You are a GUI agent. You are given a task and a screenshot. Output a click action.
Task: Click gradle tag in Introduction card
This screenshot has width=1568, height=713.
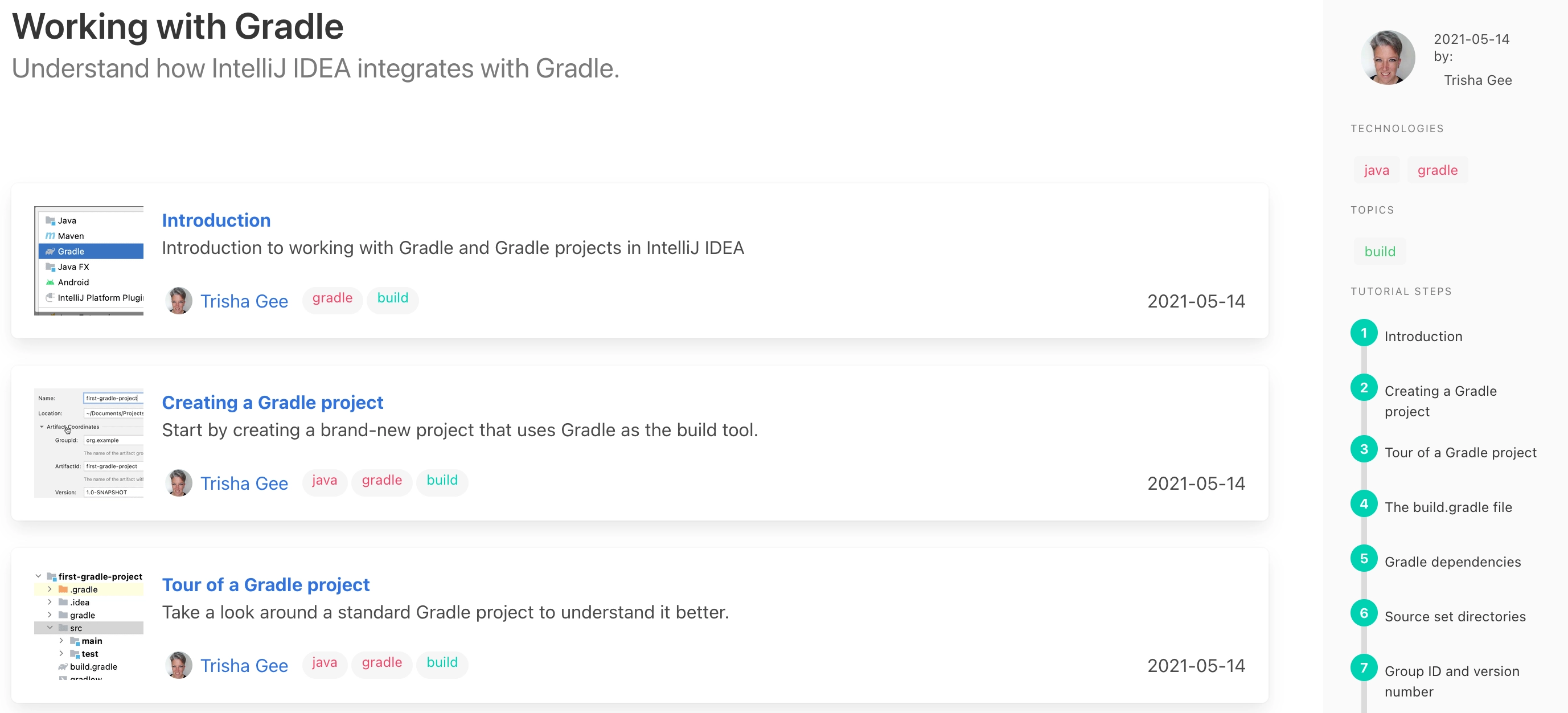(x=332, y=298)
